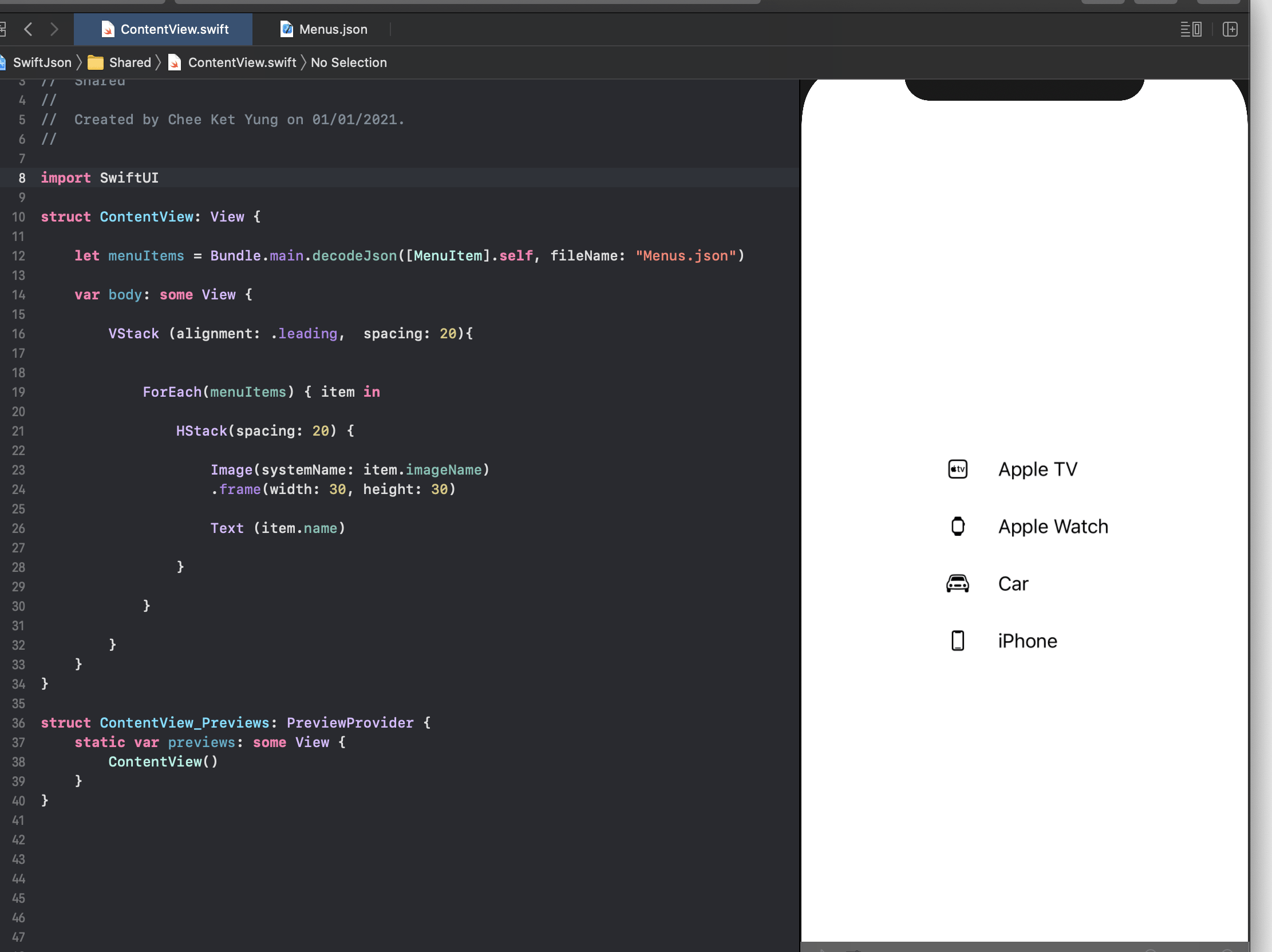
Task: Open the SwiftJson breadcrumb dropdown
Action: coord(42,62)
